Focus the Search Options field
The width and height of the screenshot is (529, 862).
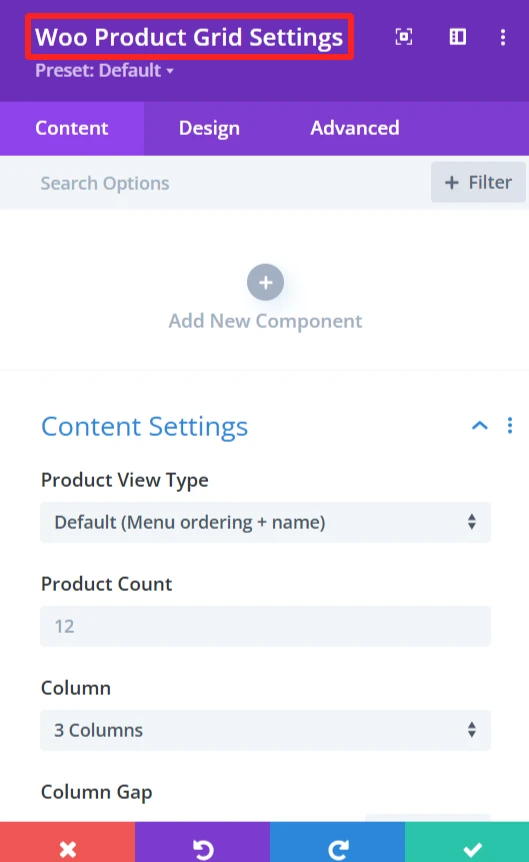point(214,183)
